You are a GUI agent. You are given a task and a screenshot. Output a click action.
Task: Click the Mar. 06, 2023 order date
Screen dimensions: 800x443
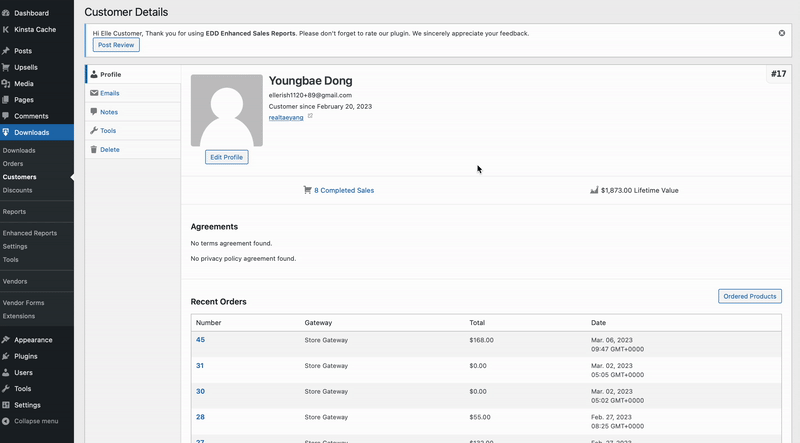tap(612, 340)
